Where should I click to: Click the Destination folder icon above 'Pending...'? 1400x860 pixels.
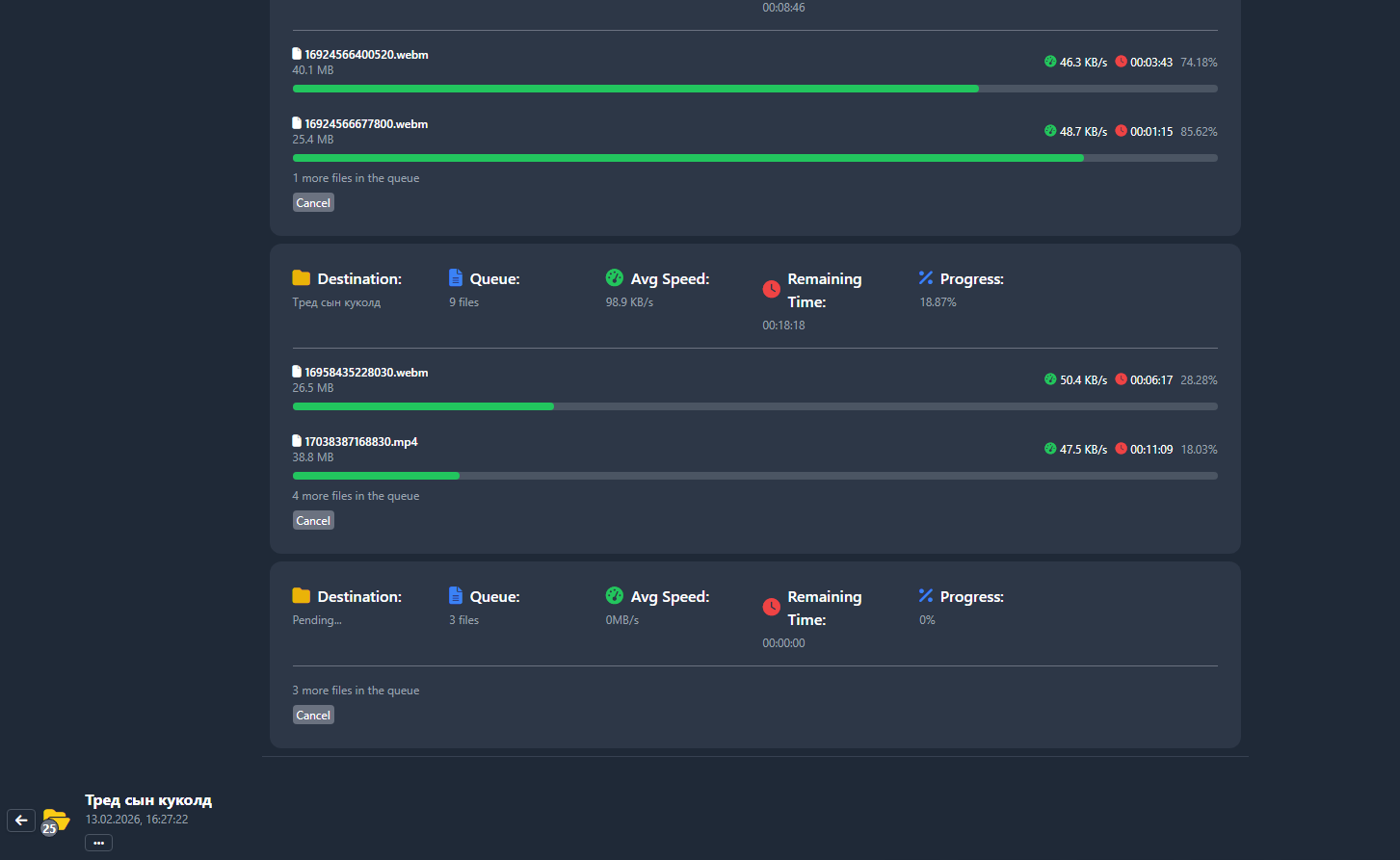(302, 596)
